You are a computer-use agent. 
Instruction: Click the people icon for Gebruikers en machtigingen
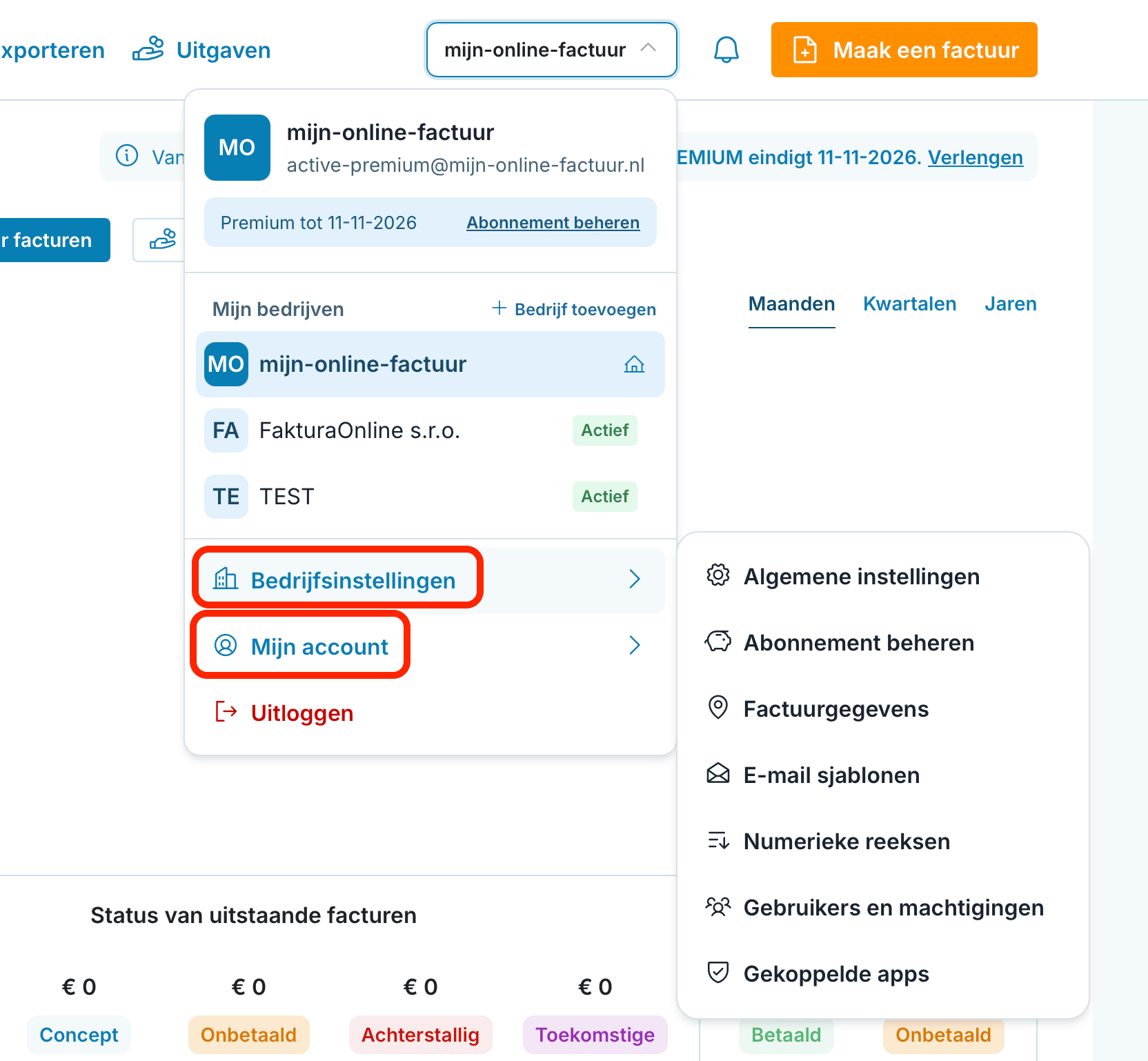point(718,906)
